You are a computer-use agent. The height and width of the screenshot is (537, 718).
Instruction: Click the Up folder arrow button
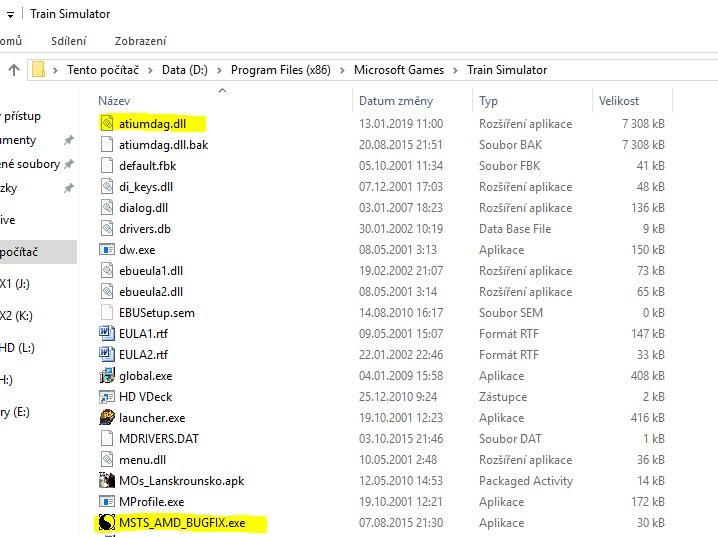tap(14, 70)
